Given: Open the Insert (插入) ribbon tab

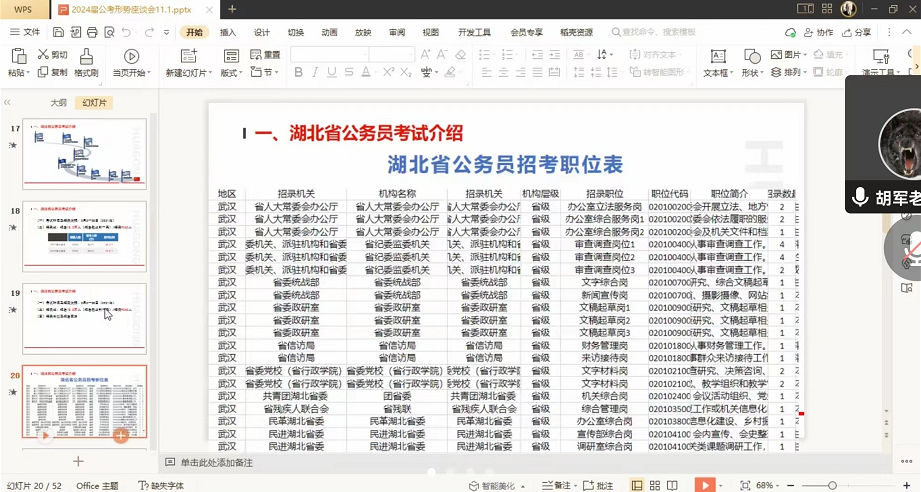Looking at the screenshot, I should [228, 32].
